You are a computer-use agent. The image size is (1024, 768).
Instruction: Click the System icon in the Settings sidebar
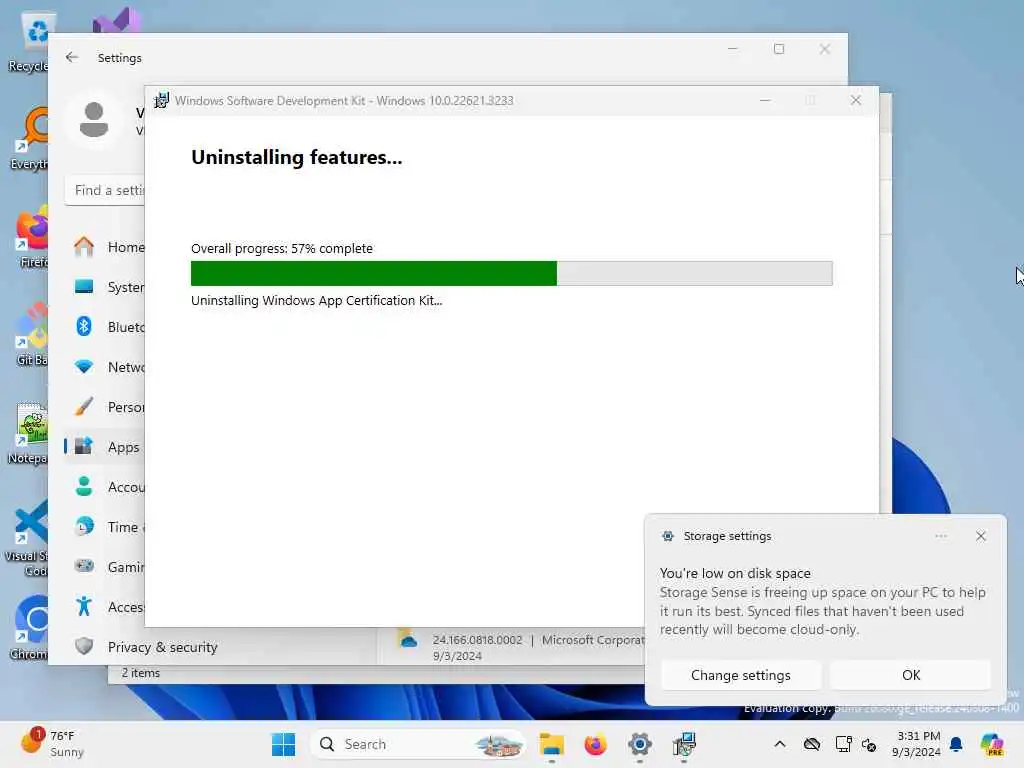pos(84,287)
